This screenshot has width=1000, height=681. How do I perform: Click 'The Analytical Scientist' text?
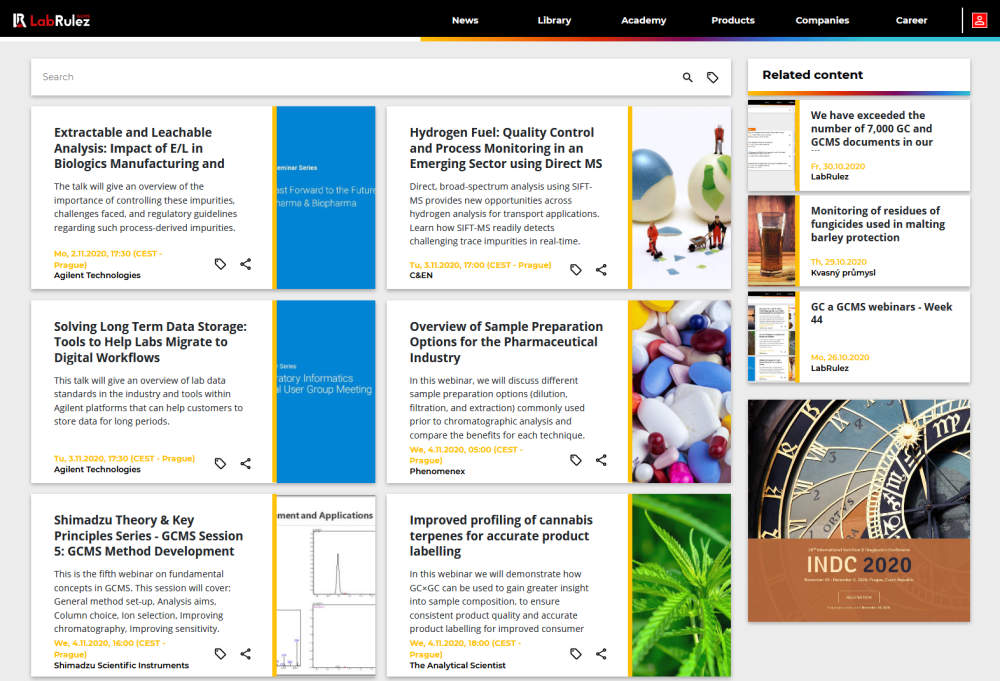pyautogui.click(x=457, y=665)
